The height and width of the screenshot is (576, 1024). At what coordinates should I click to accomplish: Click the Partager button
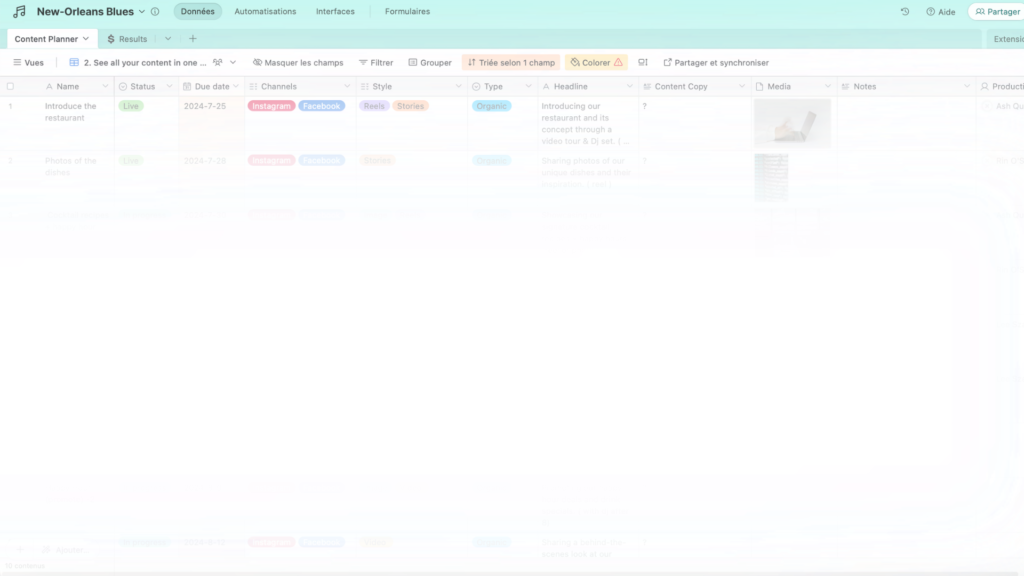pos(997,12)
